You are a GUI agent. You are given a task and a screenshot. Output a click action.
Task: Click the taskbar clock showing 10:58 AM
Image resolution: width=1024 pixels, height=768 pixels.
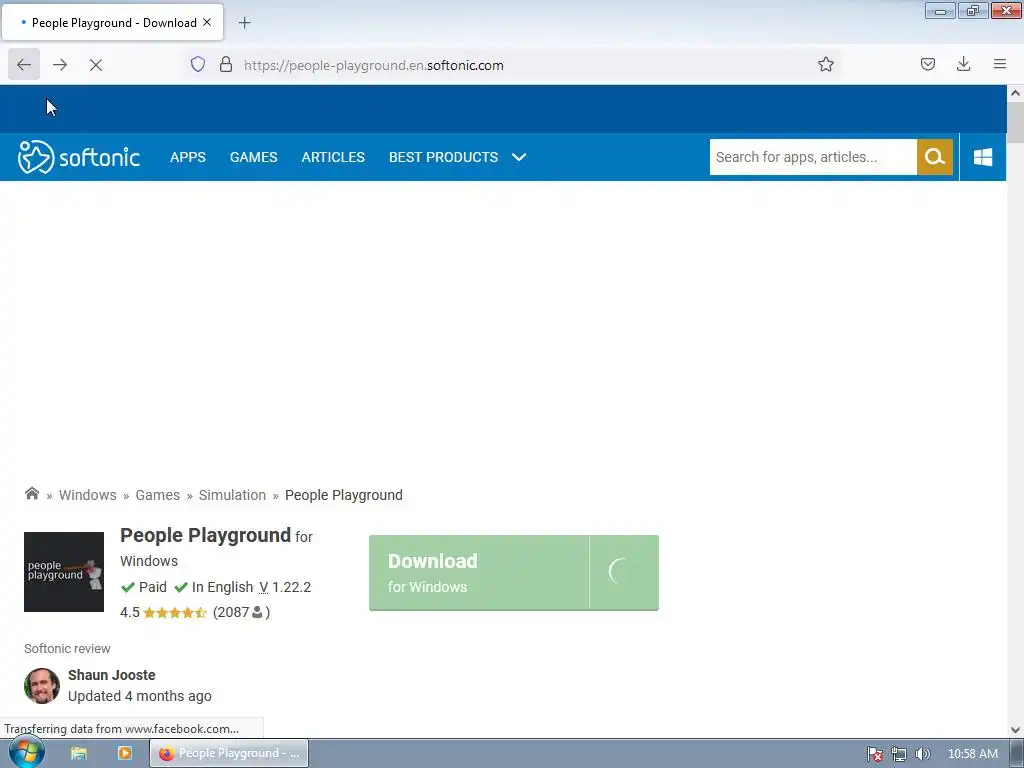click(x=972, y=754)
